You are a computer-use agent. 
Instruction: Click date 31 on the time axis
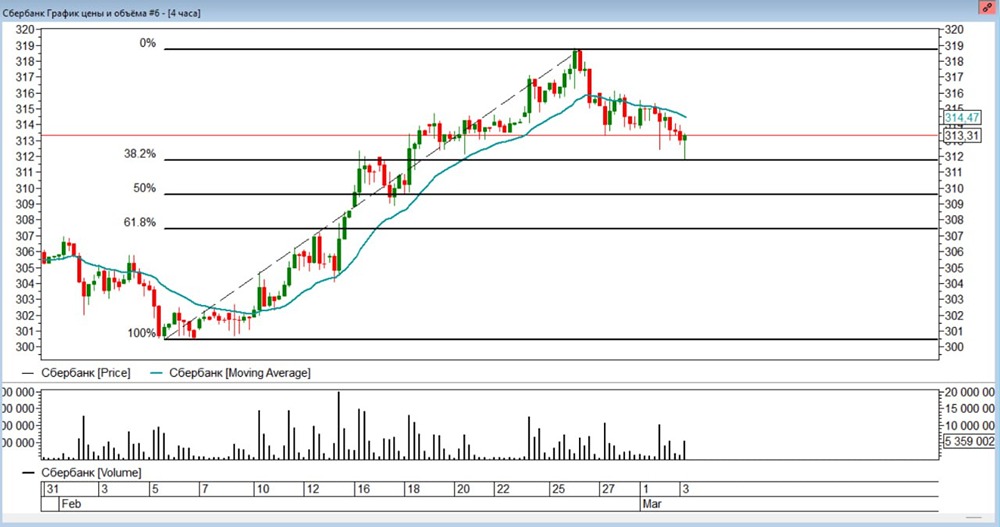pos(52,489)
